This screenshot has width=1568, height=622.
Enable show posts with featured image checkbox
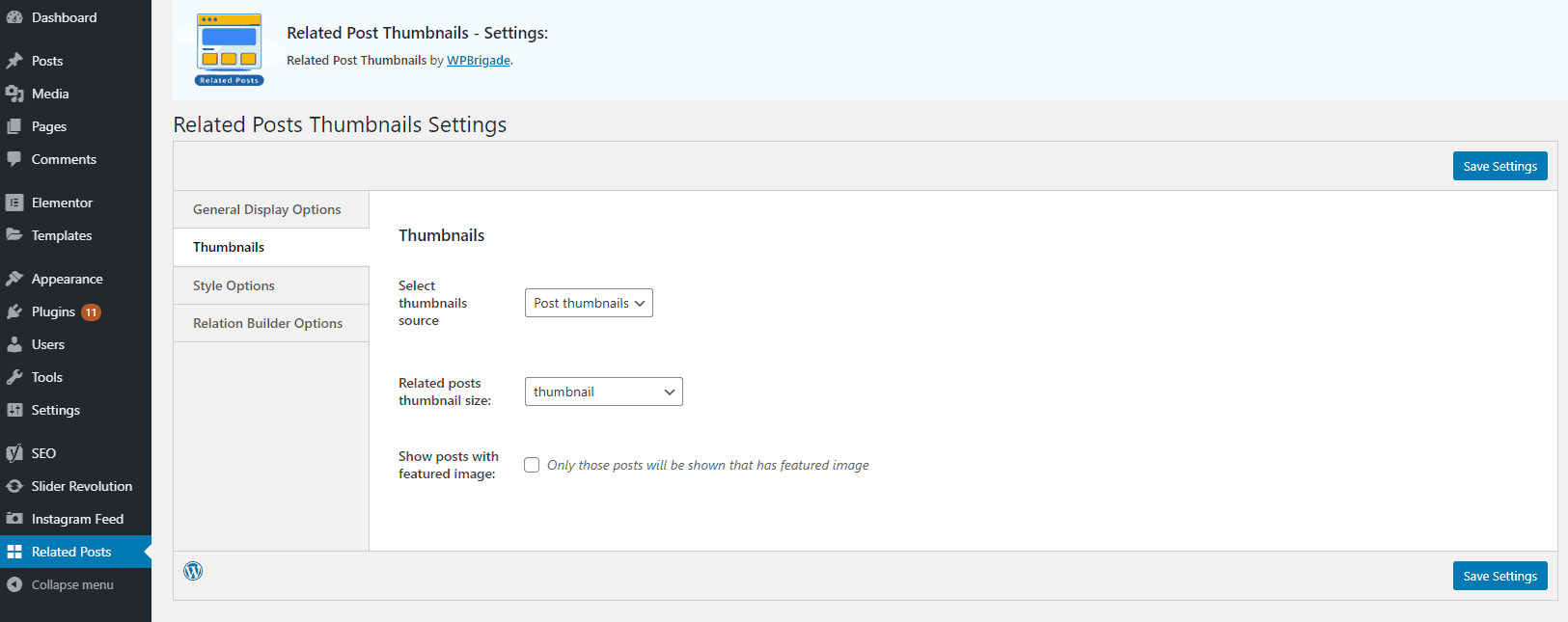pos(532,465)
